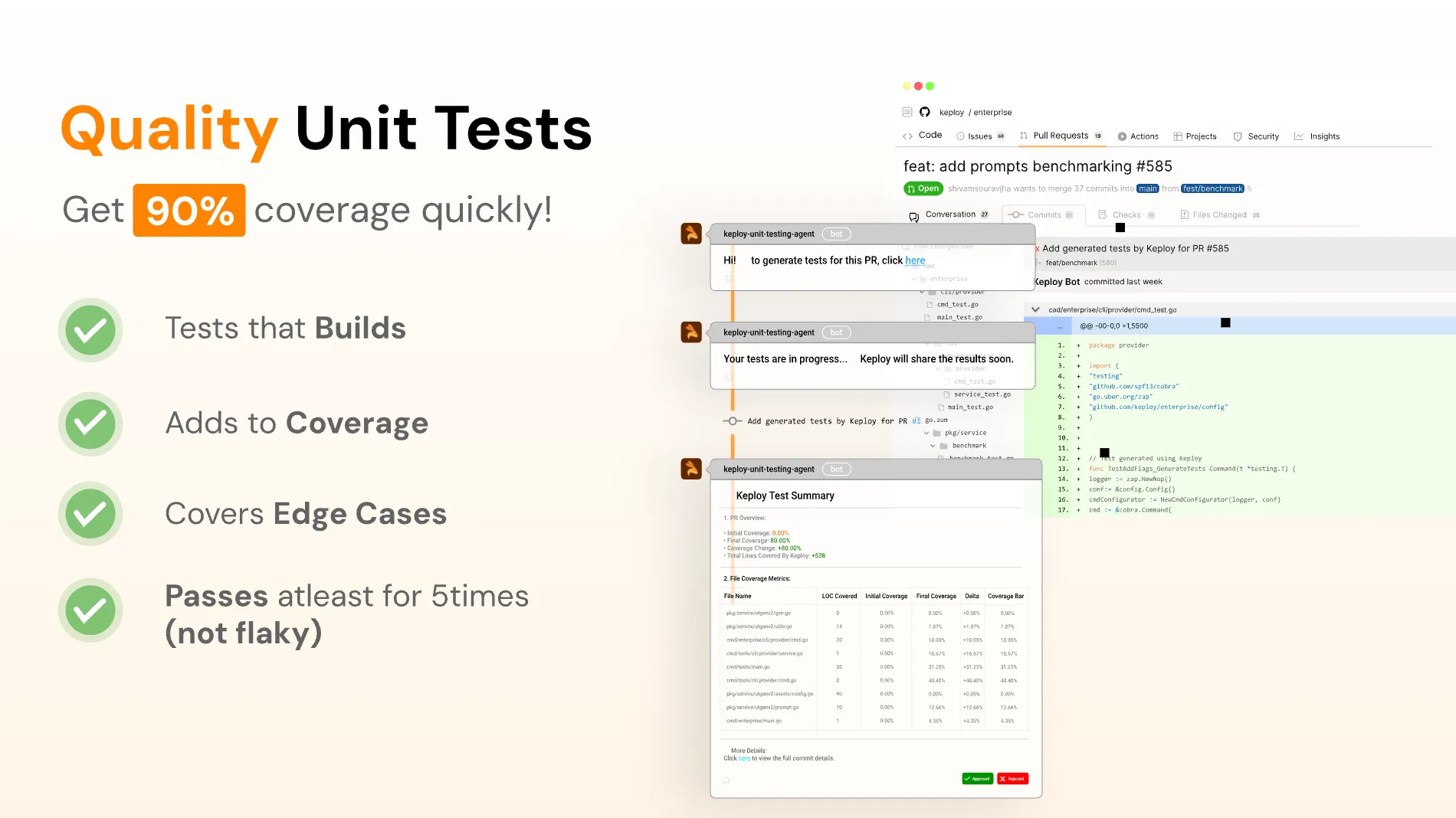
Task: Click the green Open status badge
Action: (x=923, y=188)
